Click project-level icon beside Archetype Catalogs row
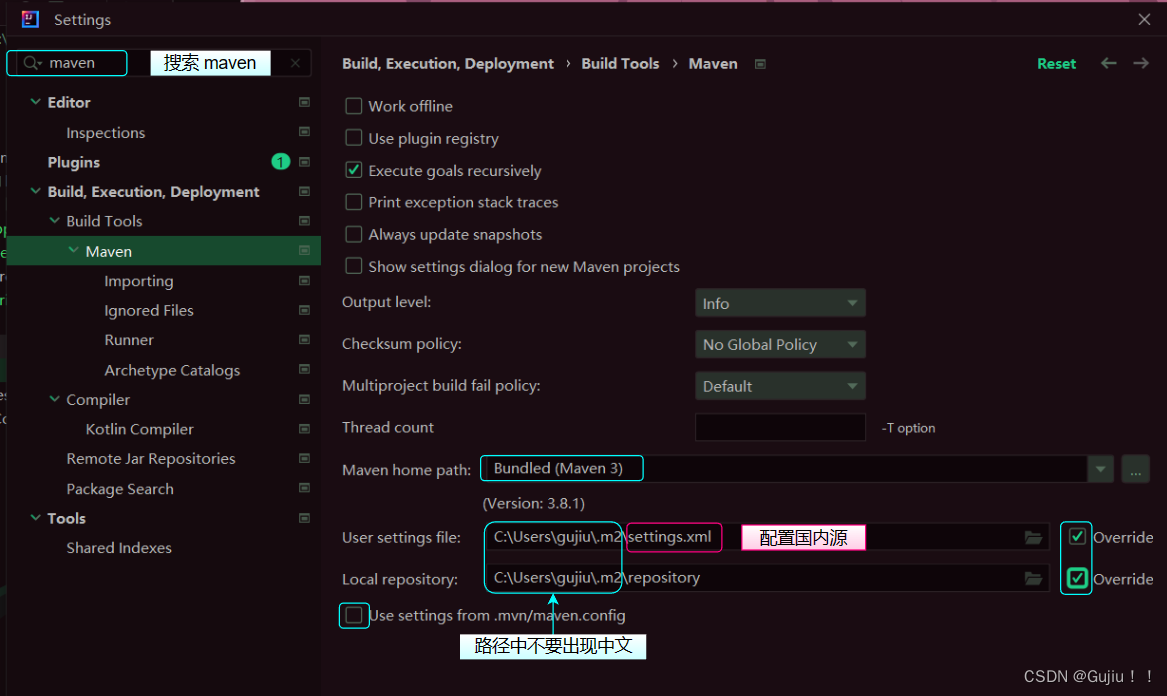The height and width of the screenshot is (696, 1167). tap(304, 369)
